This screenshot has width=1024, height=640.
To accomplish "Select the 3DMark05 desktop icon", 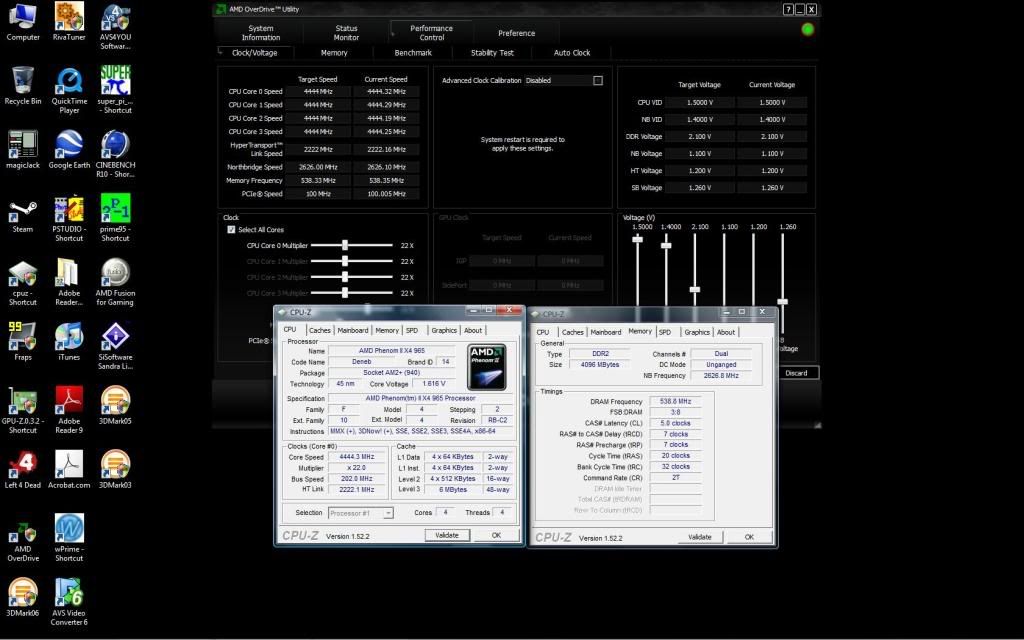I will point(116,405).
